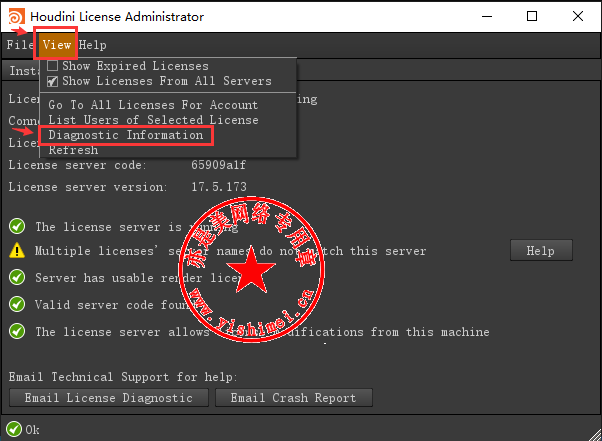Toggle Show Licenses From All Servers

click(52, 81)
